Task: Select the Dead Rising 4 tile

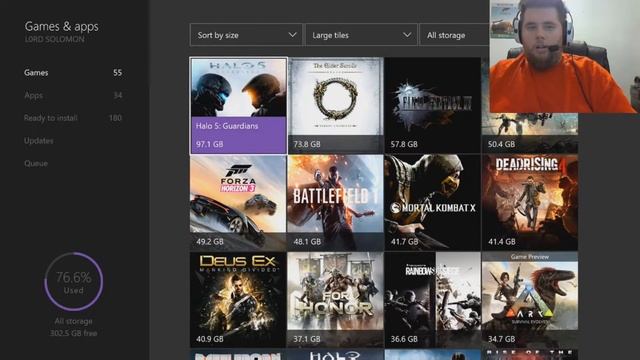Action: [x=530, y=202]
